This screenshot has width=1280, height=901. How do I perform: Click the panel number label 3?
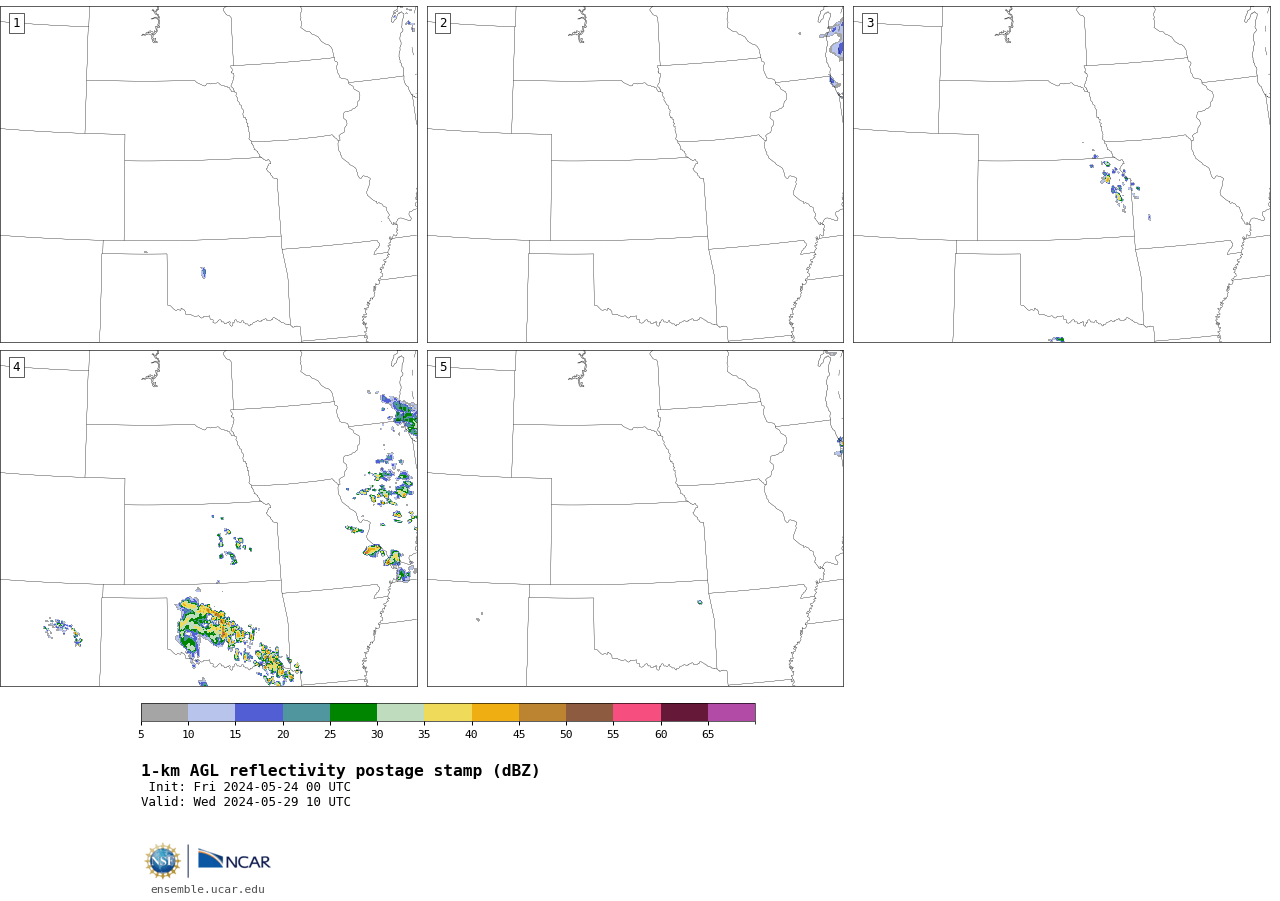click(870, 23)
